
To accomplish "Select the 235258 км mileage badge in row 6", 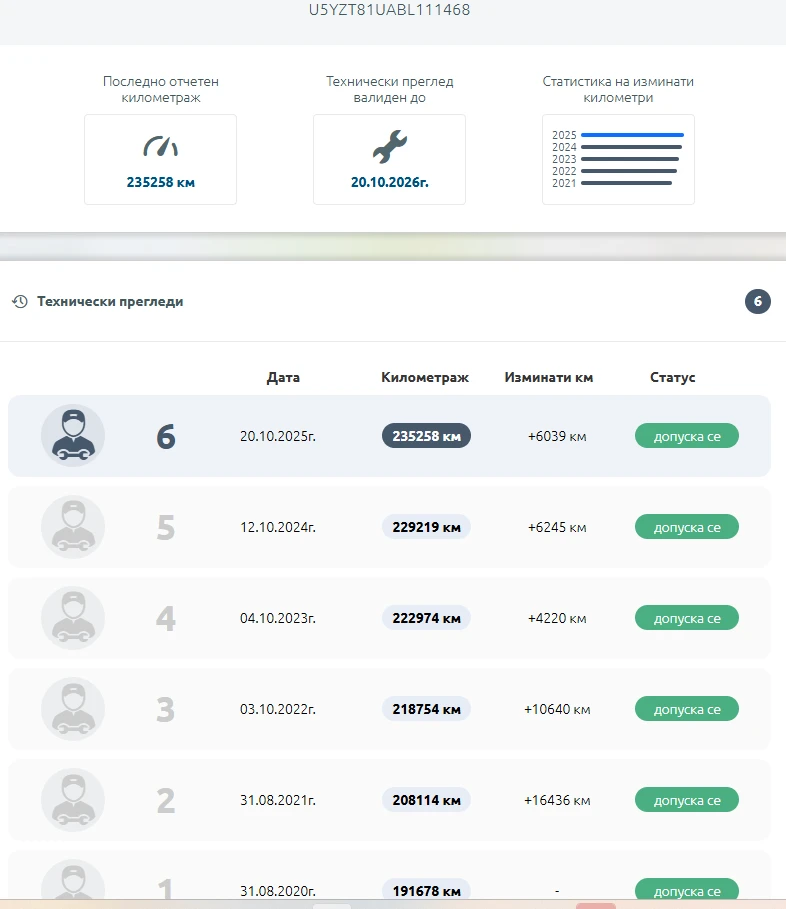I will coord(425,436).
